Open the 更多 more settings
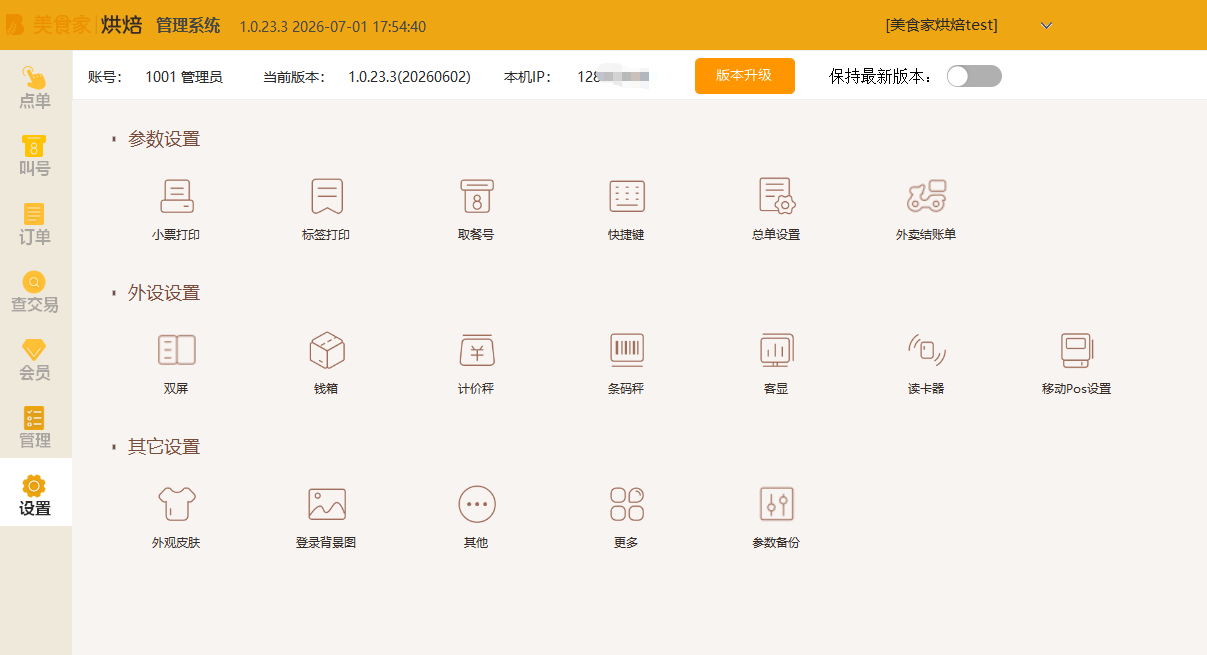The width and height of the screenshot is (1207, 655). pyautogui.click(x=626, y=517)
